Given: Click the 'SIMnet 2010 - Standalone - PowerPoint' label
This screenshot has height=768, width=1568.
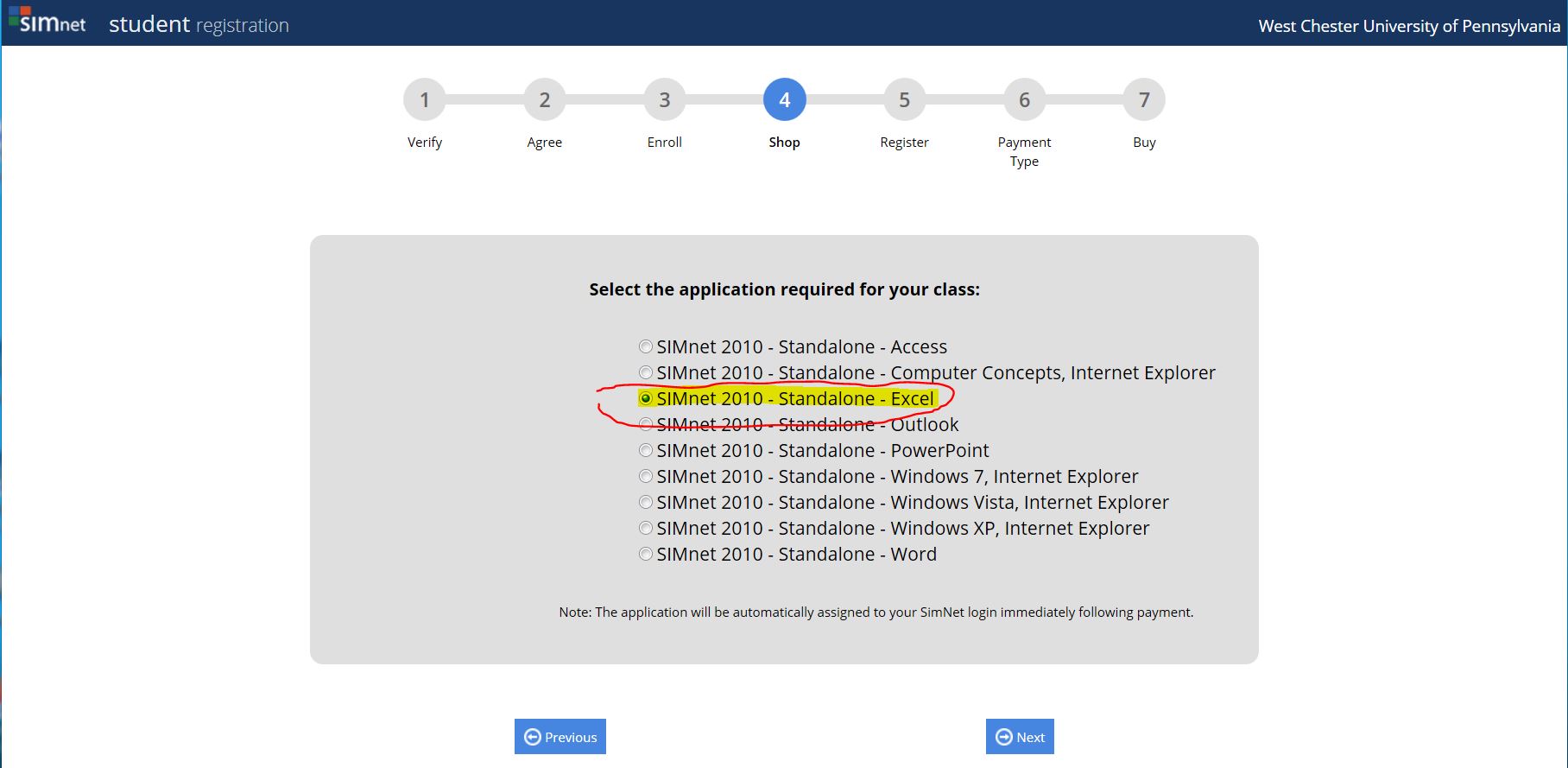Looking at the screenshot, I should coord(823,450).
